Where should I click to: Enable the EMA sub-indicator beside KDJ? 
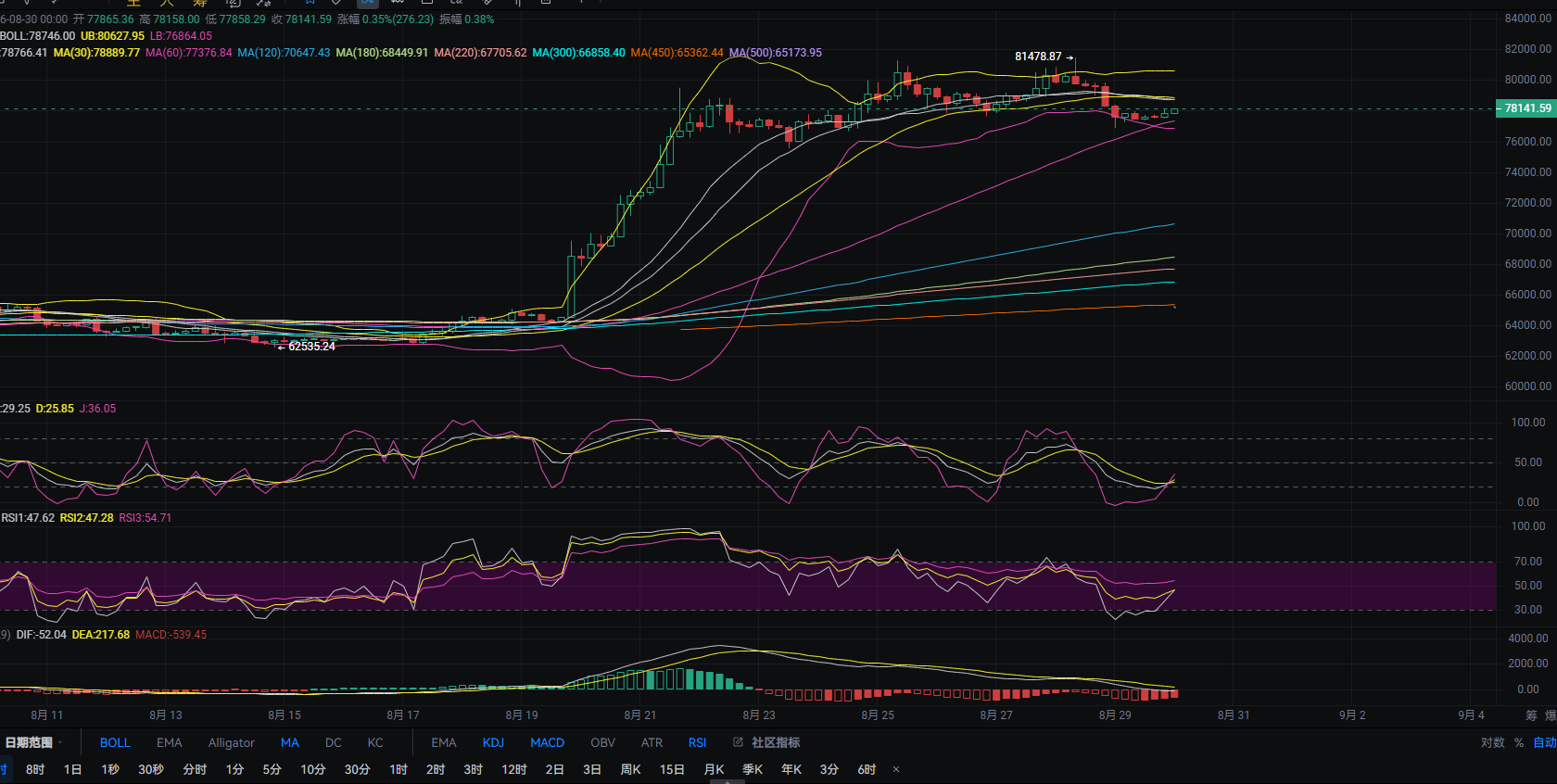(x=444, y=742)
